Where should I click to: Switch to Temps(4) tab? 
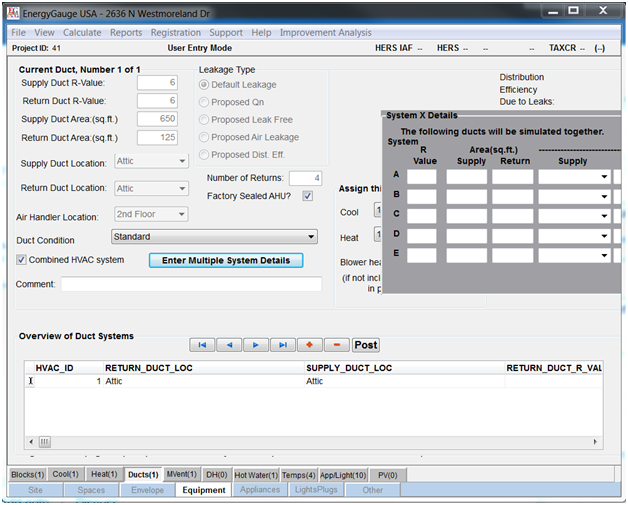tap(299, 475)
